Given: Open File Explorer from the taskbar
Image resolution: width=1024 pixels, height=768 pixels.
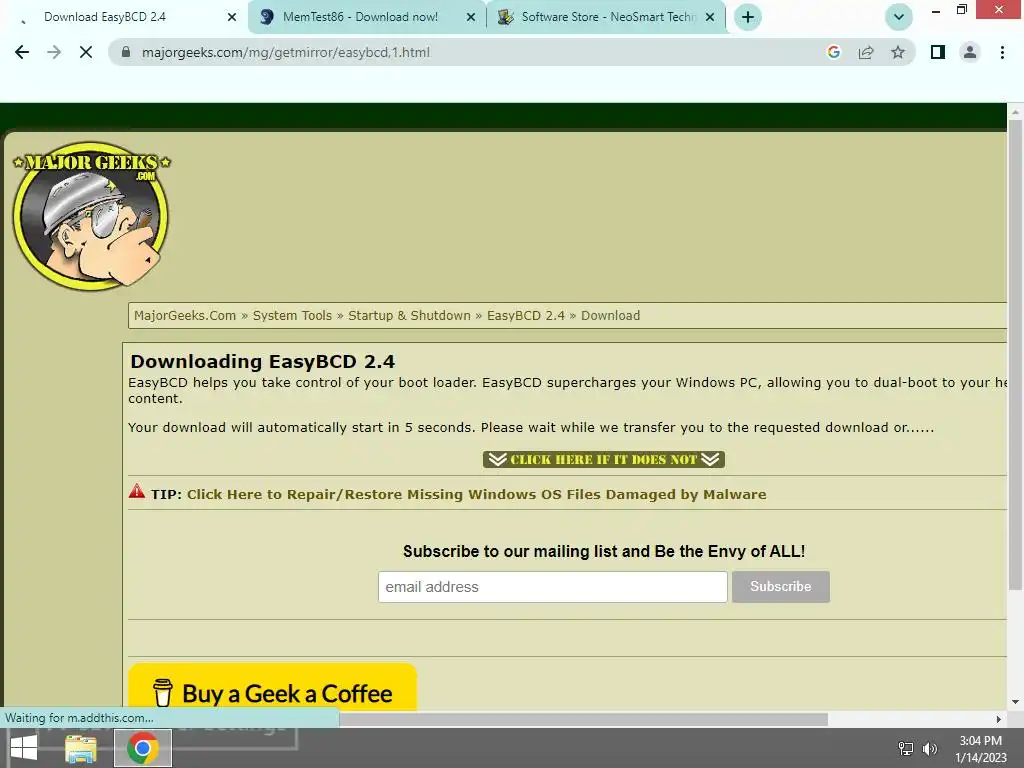Looking at the screenshot, I should [81, 748].
